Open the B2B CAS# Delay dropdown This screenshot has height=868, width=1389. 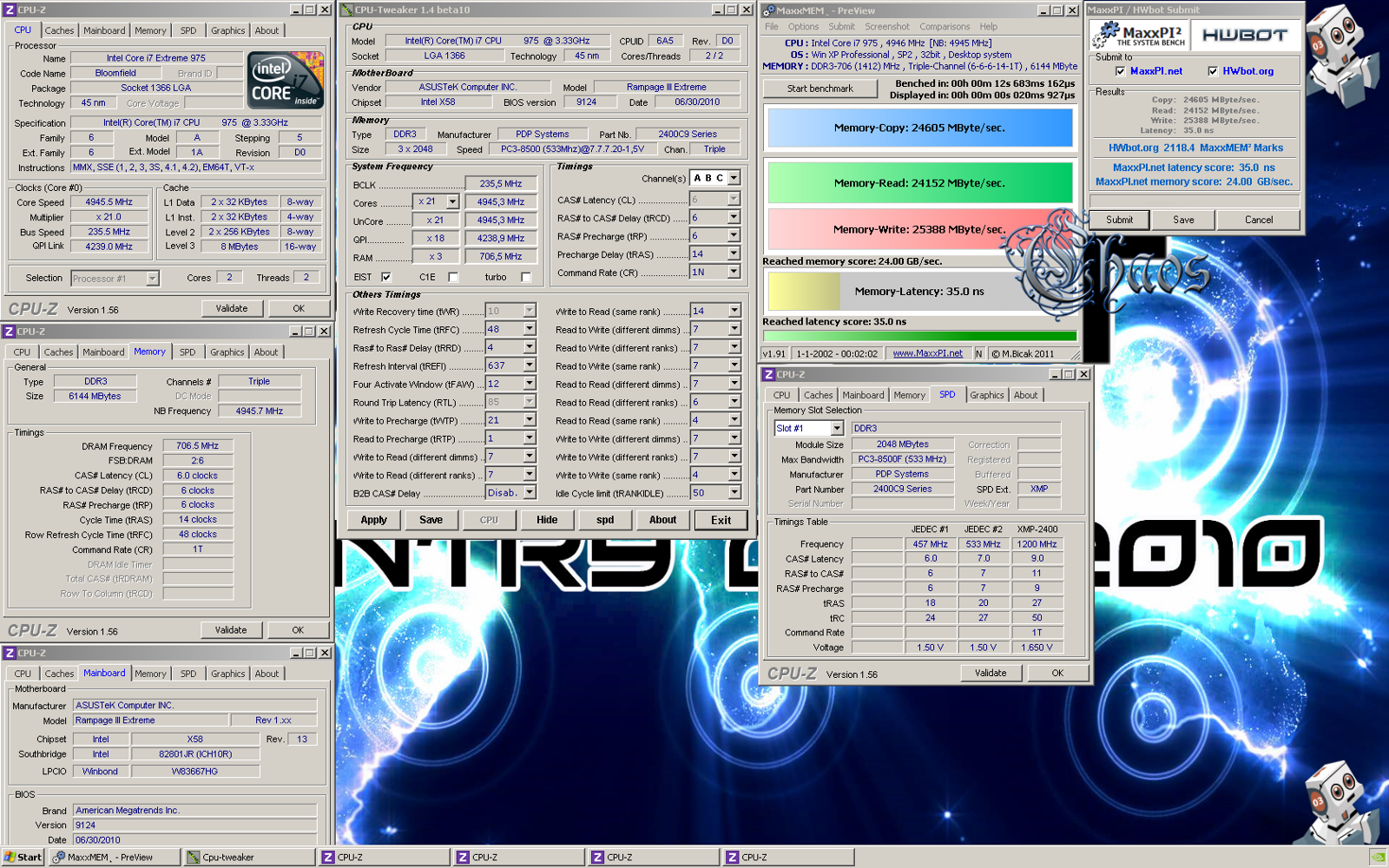(529, 492)
